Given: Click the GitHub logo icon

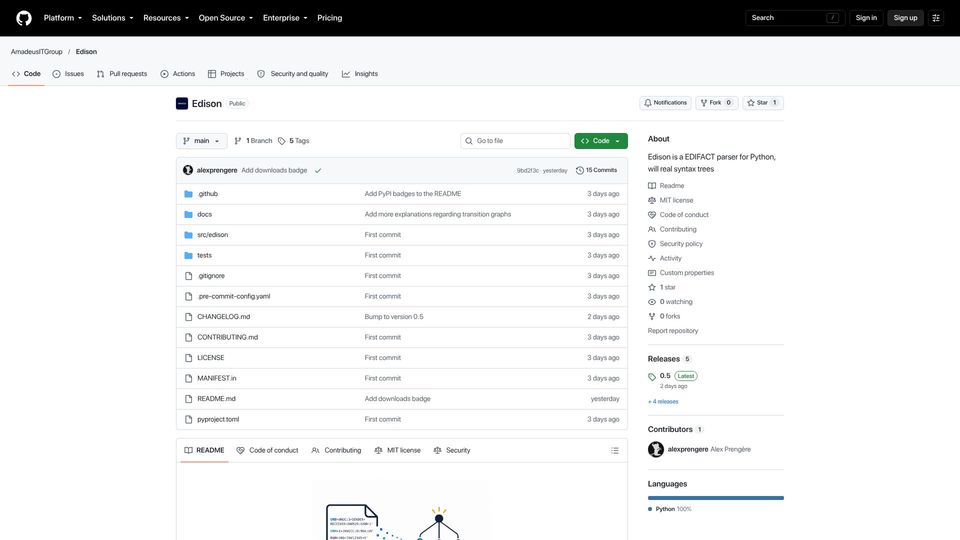Looking at the screenshot, I should click(24, 18).
